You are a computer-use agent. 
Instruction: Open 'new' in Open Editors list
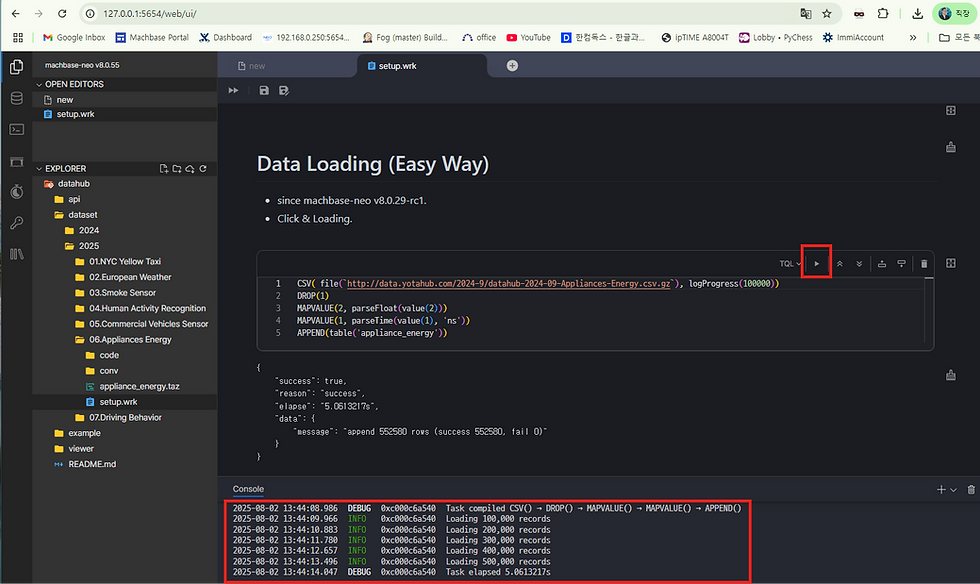point(125,100)
